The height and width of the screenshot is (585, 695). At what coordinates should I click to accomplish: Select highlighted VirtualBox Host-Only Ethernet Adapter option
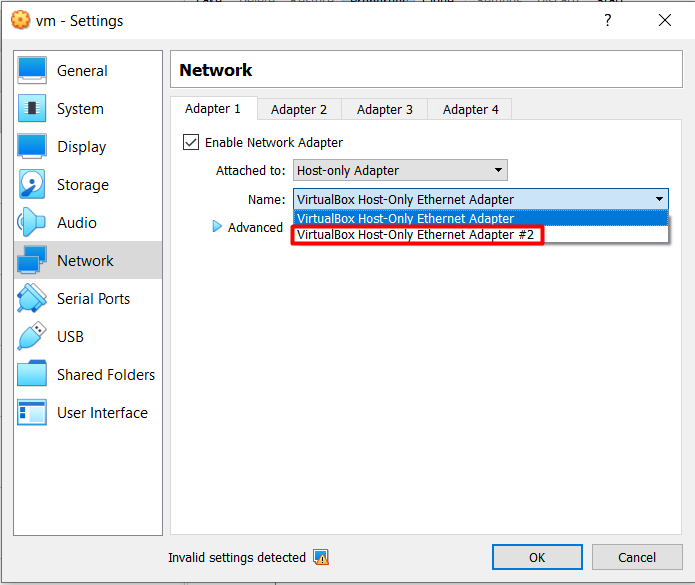(481, 218)
